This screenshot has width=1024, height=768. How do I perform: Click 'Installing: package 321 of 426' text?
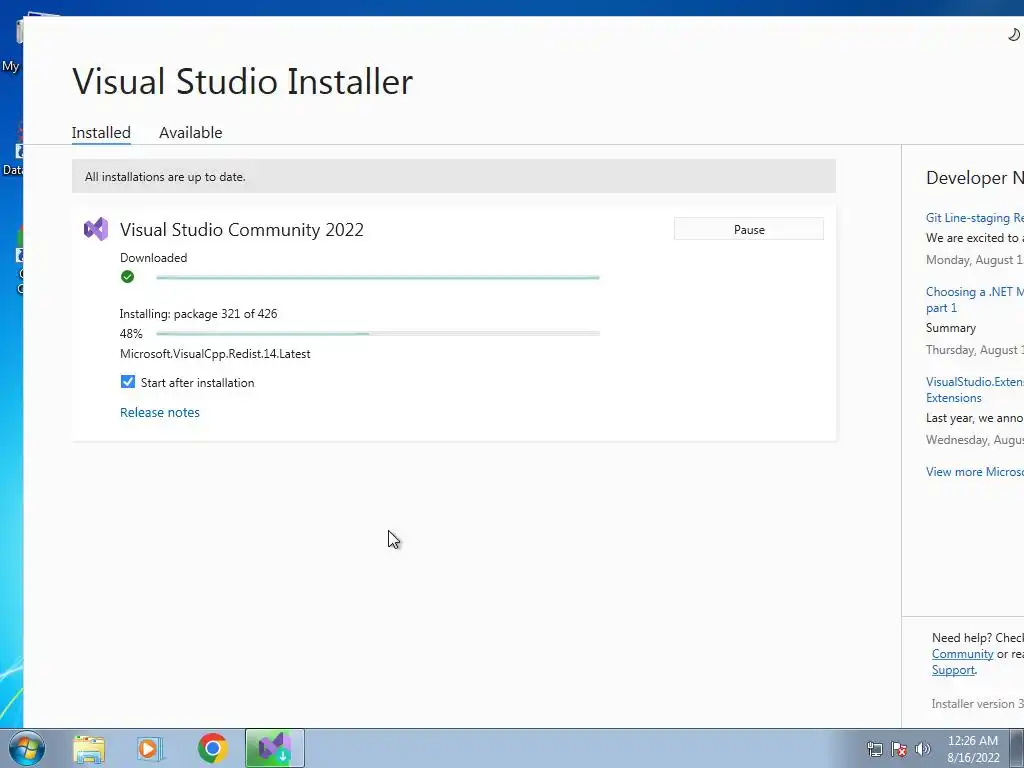click(199, 313)
